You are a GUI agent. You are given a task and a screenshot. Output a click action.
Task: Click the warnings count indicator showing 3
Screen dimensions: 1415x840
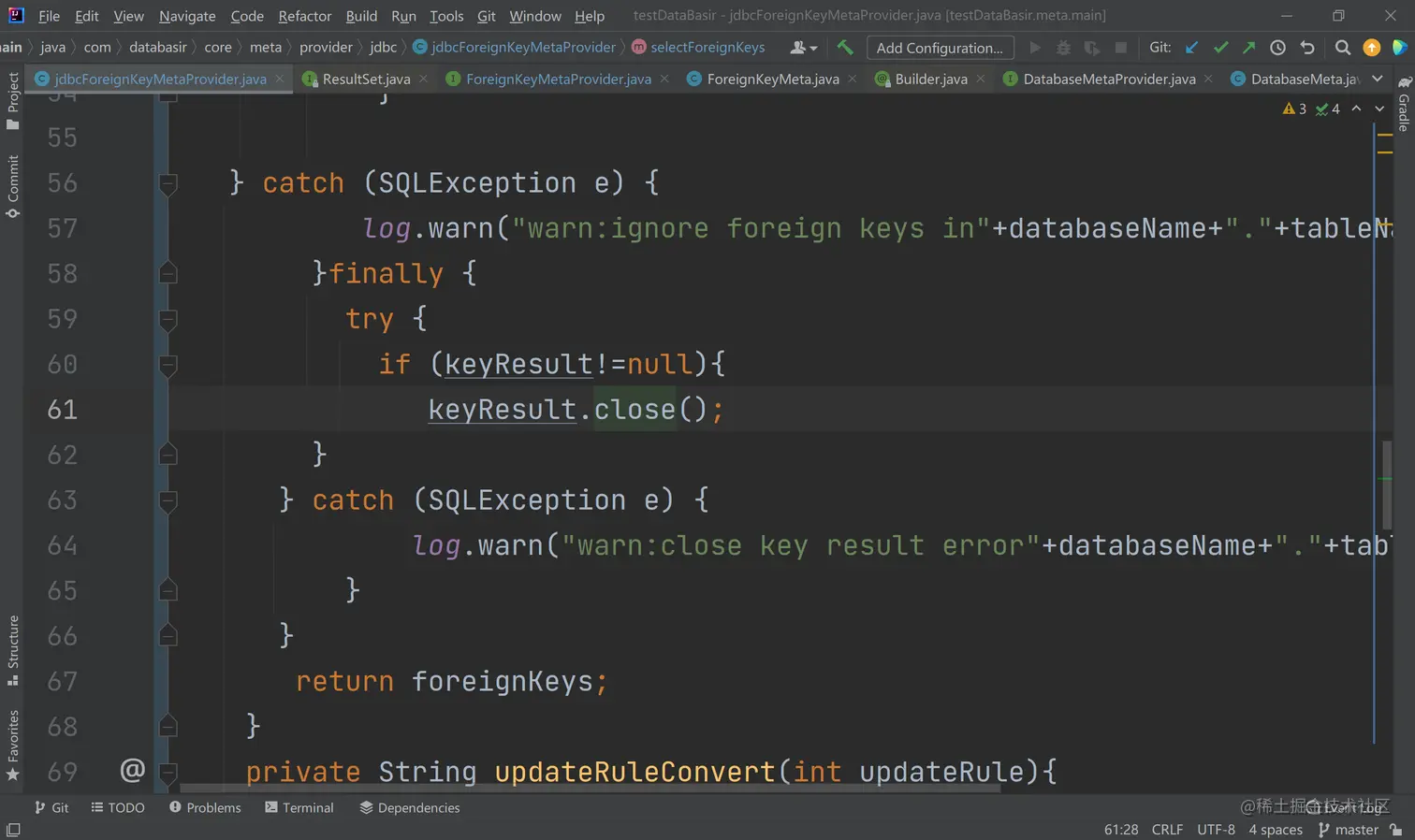click(x=1295, y=109)
